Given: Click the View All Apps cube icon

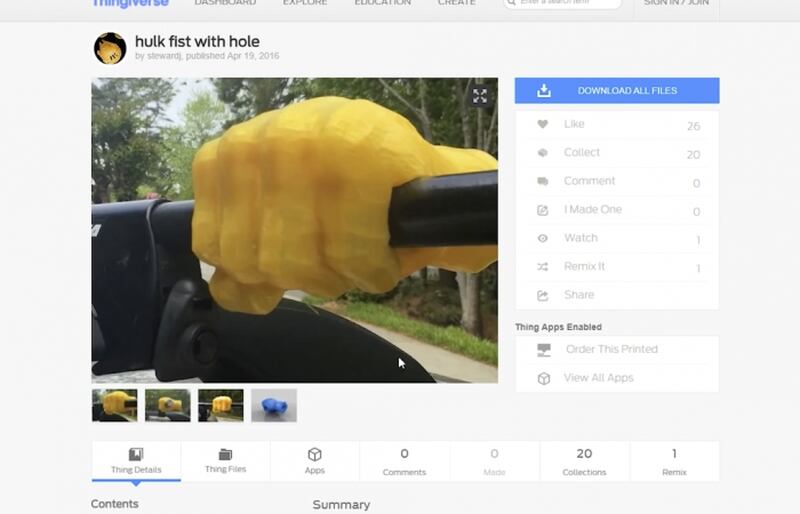Looking at the screenshot, I should point(544,378).
